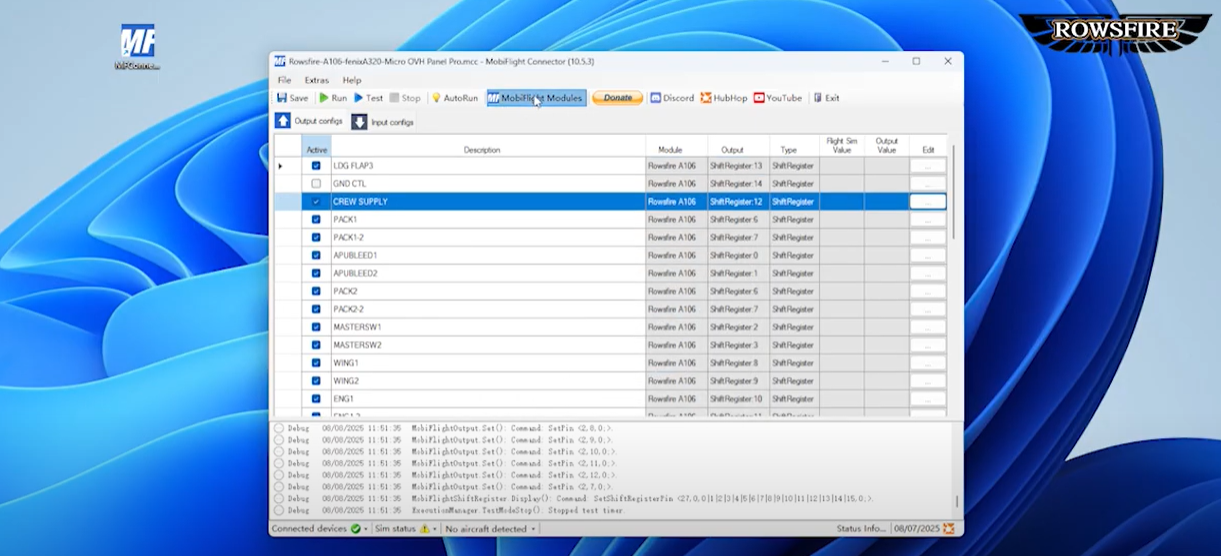Image resolution: width=1221 pixels, height=556 pixels.
Task: Expand Connected devices dropdown arrow
Action: coord(366,528)
